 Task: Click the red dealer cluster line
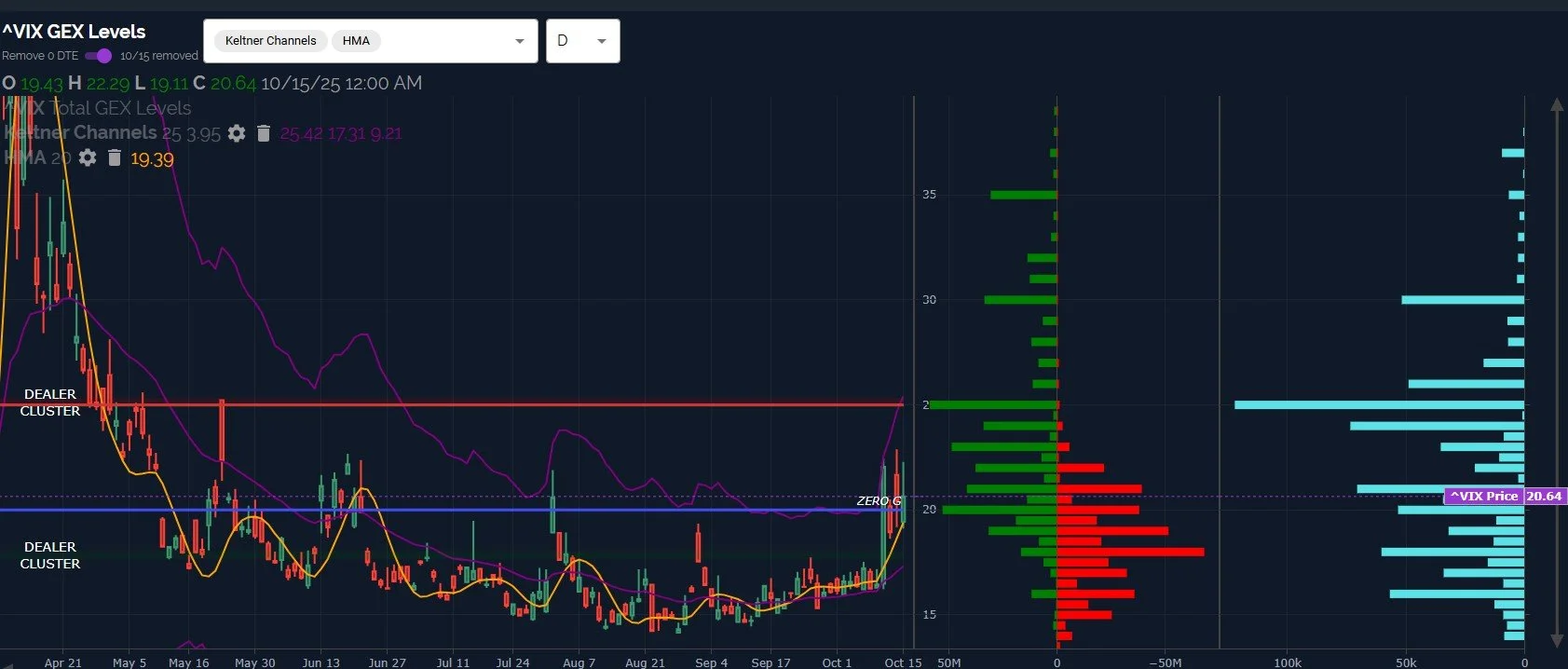click(x=451, y=404)
